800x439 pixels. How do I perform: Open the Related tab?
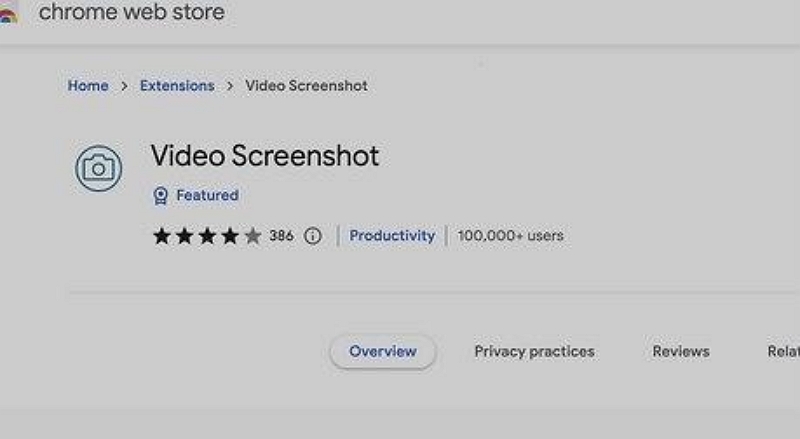(784, 351)
